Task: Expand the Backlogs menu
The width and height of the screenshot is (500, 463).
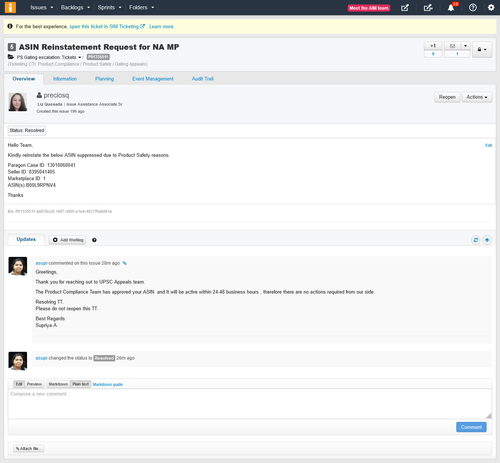Action: click(x=75, y=7)
